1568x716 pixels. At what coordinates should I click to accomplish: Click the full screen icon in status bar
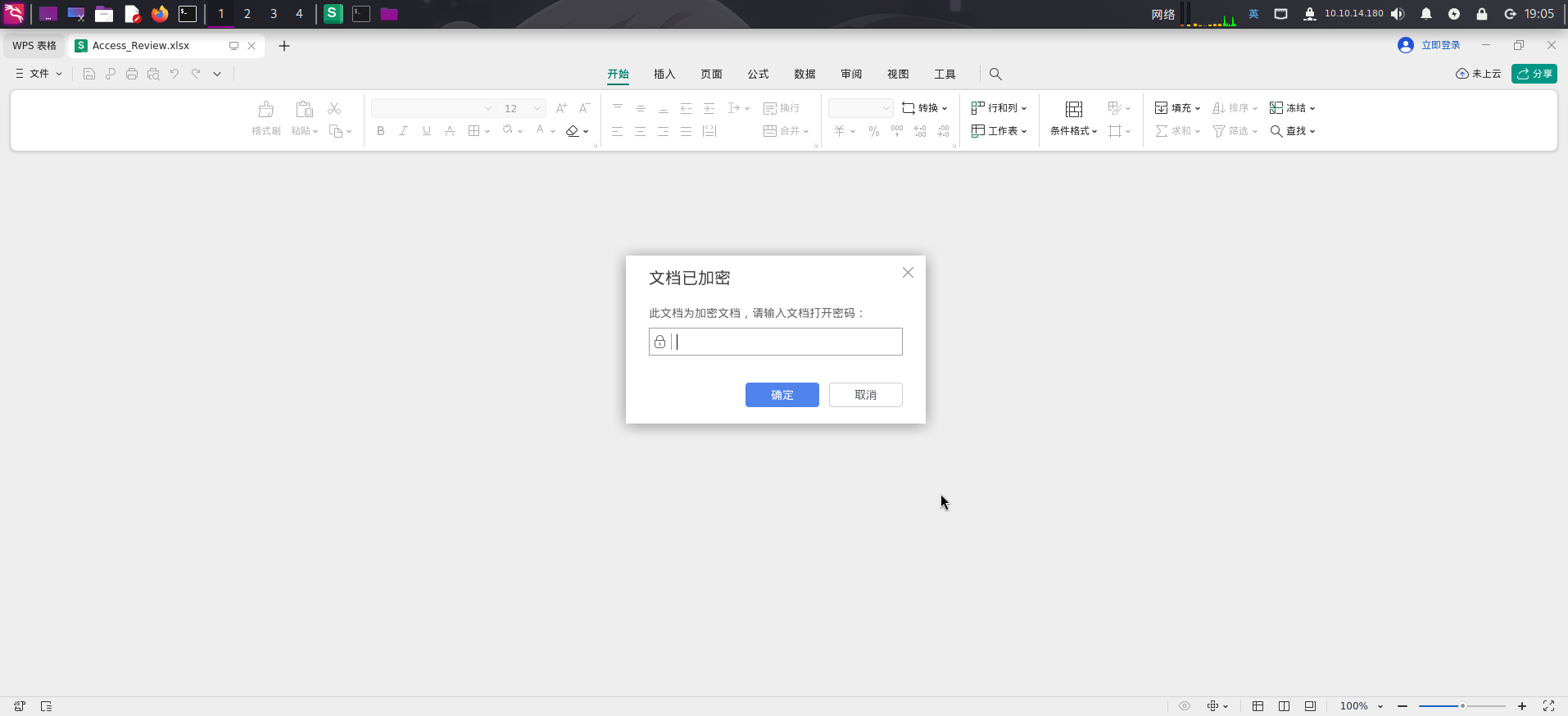[x=1548, y=706]
